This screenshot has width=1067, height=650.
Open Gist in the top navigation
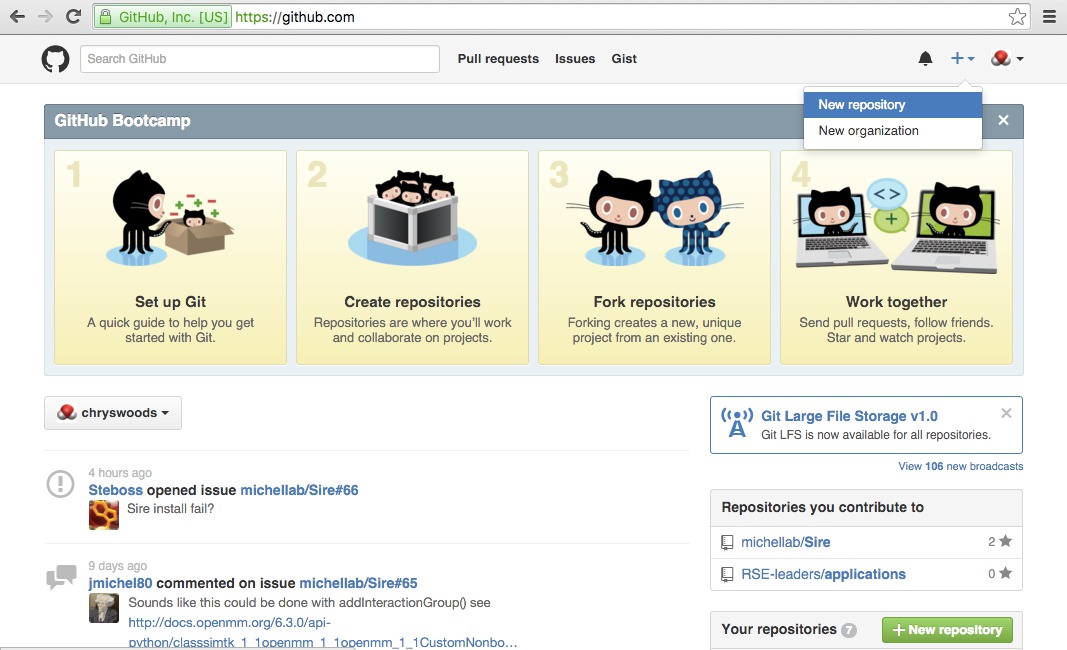point(624,59)
